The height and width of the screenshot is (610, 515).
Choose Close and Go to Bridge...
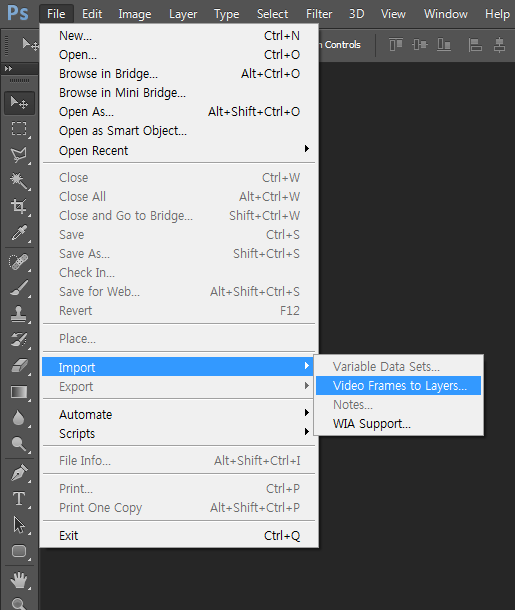(179, 216)
